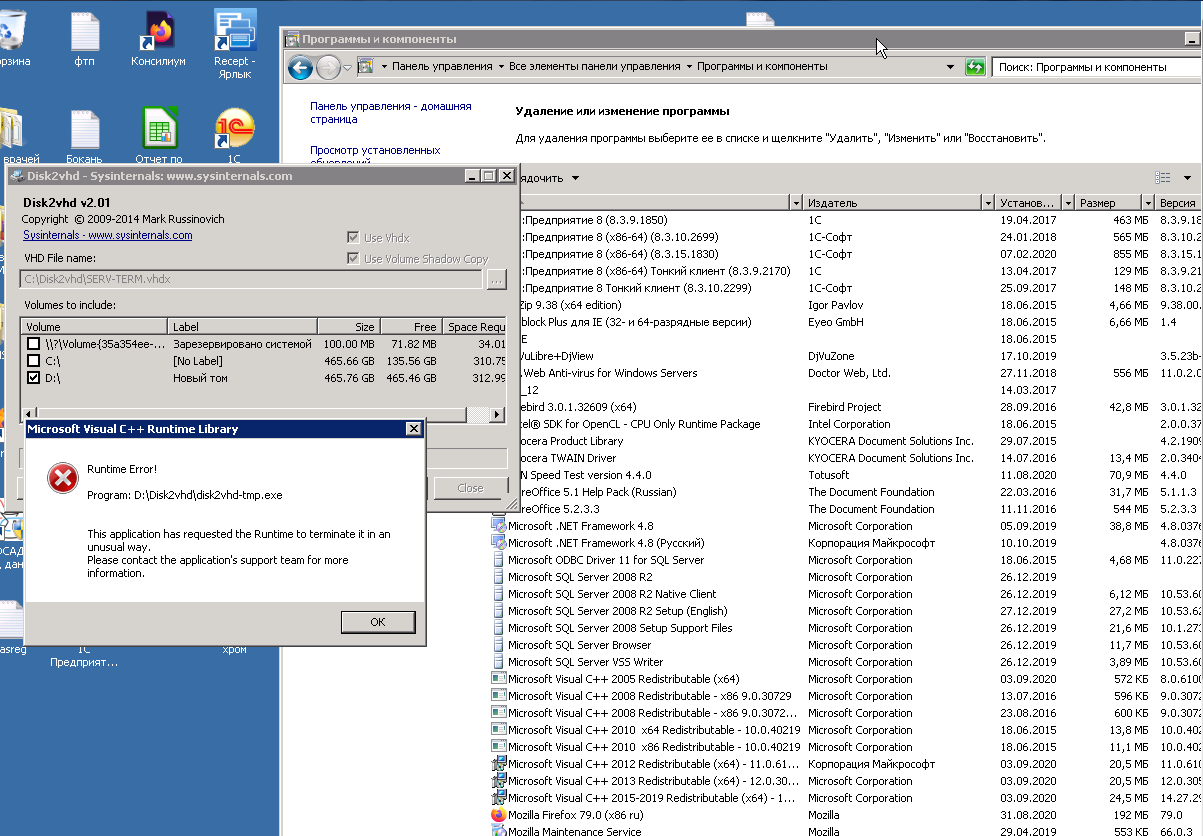Toggle the Use Volume Shadow Copy checkbox

click(352, 259)
